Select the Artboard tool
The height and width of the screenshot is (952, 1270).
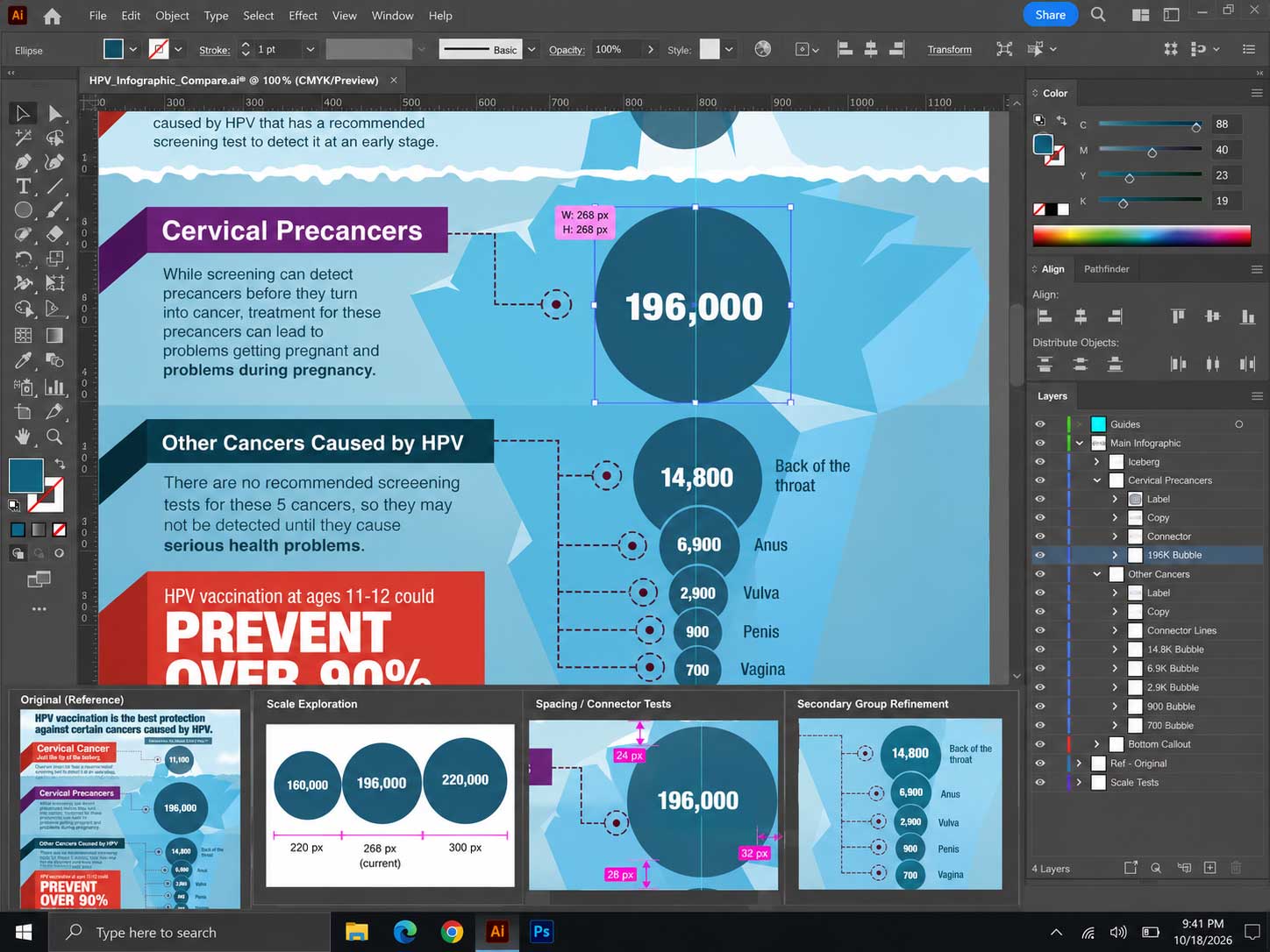point(23,411)
